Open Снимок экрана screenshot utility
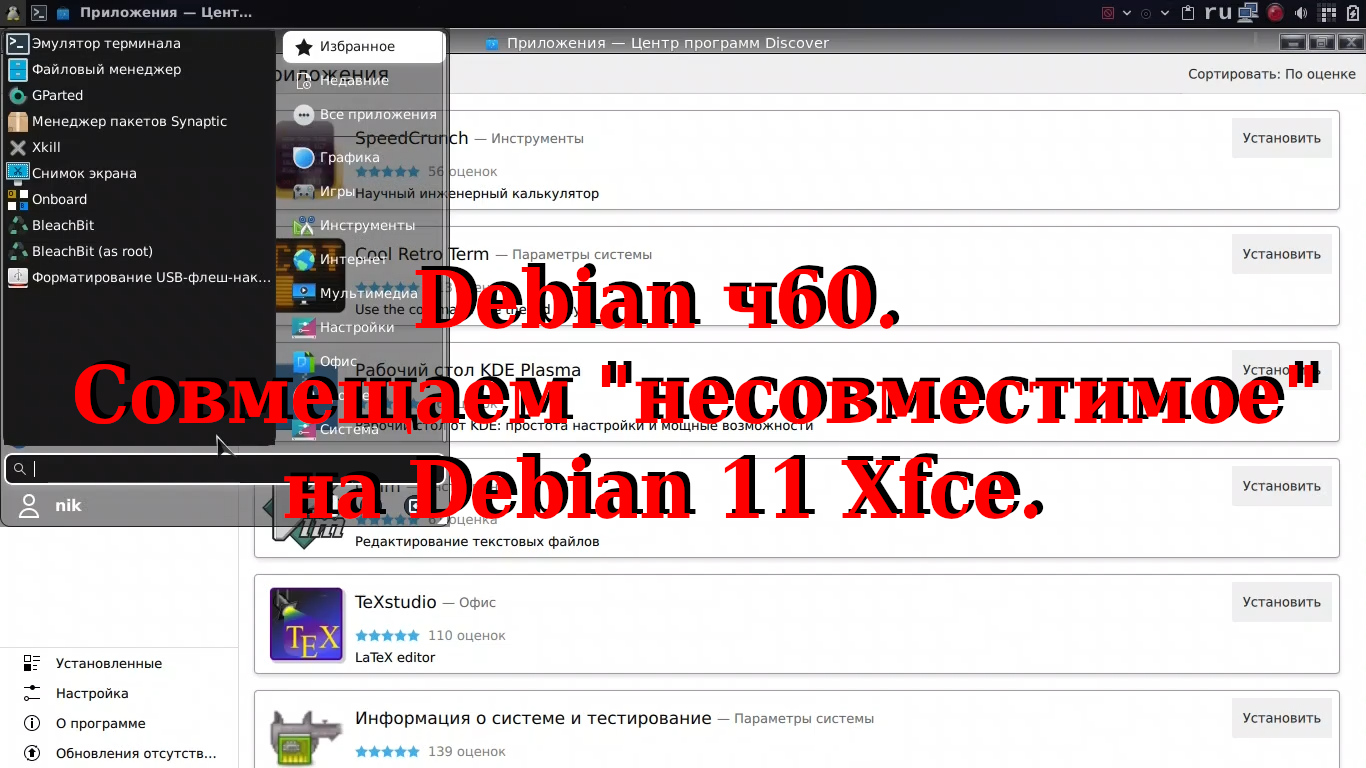The image size is (1366, 768). [x=139, y=173]
